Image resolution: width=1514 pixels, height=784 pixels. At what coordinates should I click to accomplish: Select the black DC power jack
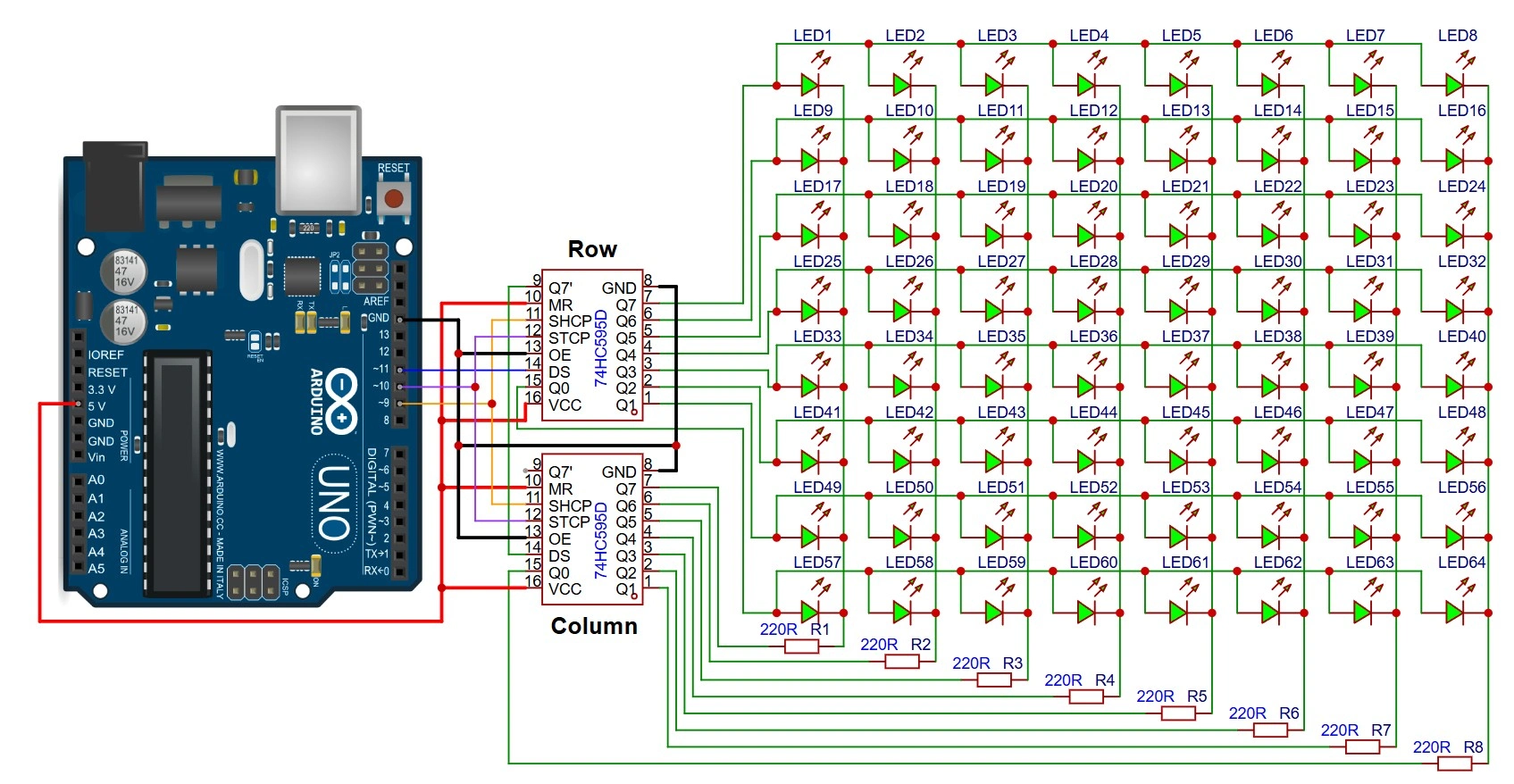click(x=115, y=185)
